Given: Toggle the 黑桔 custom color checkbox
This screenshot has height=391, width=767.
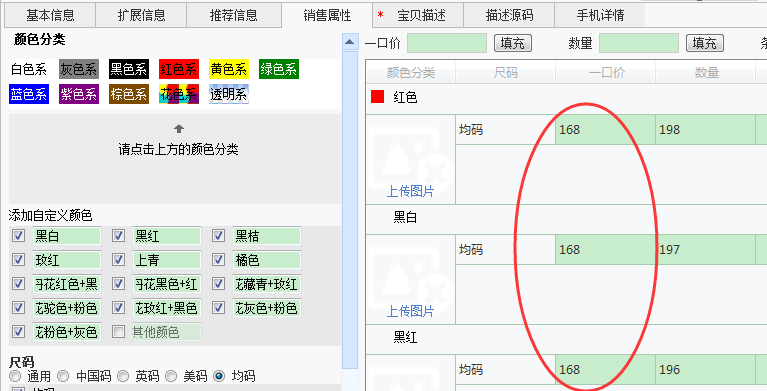Looking at the screenshot, I should [218, 236].
